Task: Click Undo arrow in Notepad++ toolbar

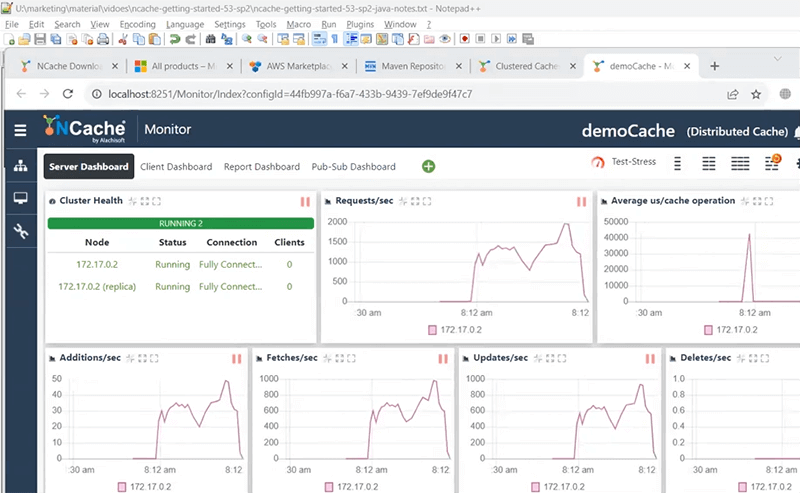Action: [174, 39]
